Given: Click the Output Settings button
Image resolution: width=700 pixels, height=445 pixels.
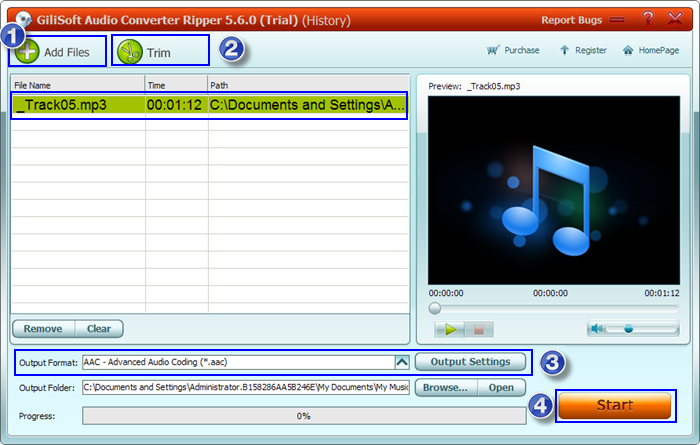Looking at the screenshot, I should point(470,361).
